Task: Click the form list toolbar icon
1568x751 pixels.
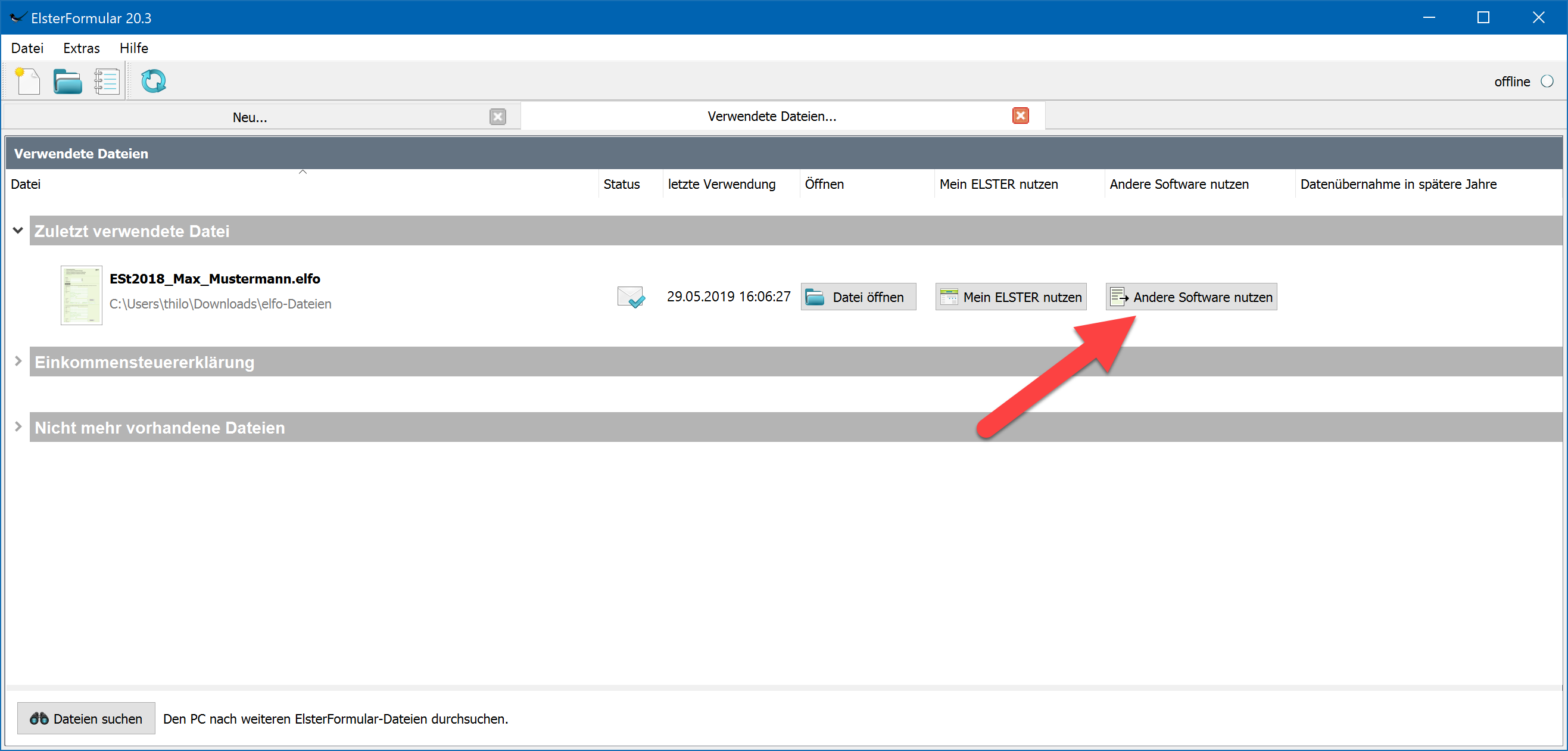Action: coord(107,81)
